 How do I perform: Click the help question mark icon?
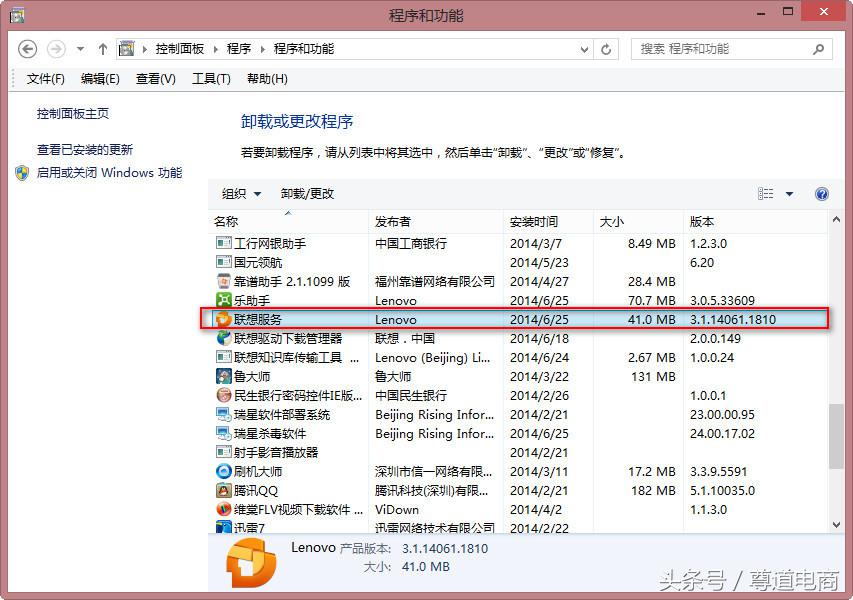(822, 193)
